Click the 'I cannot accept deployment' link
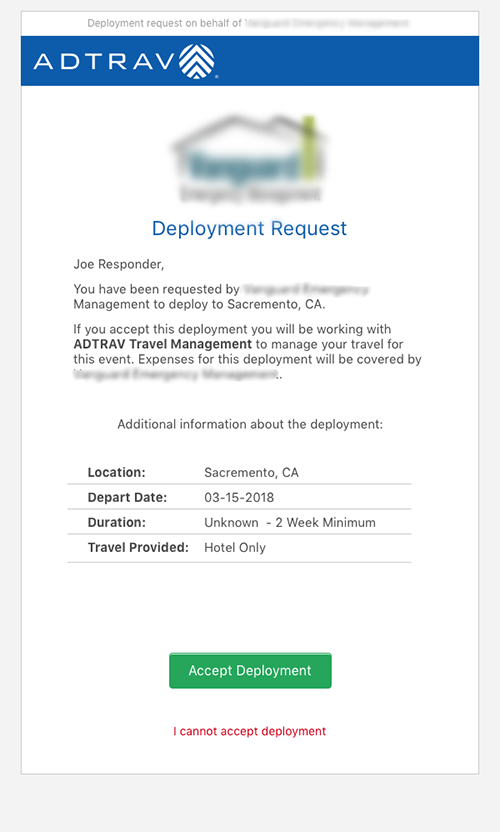This screenshot has width=500, height=832. pyautogui.click(x=249, y=731)
